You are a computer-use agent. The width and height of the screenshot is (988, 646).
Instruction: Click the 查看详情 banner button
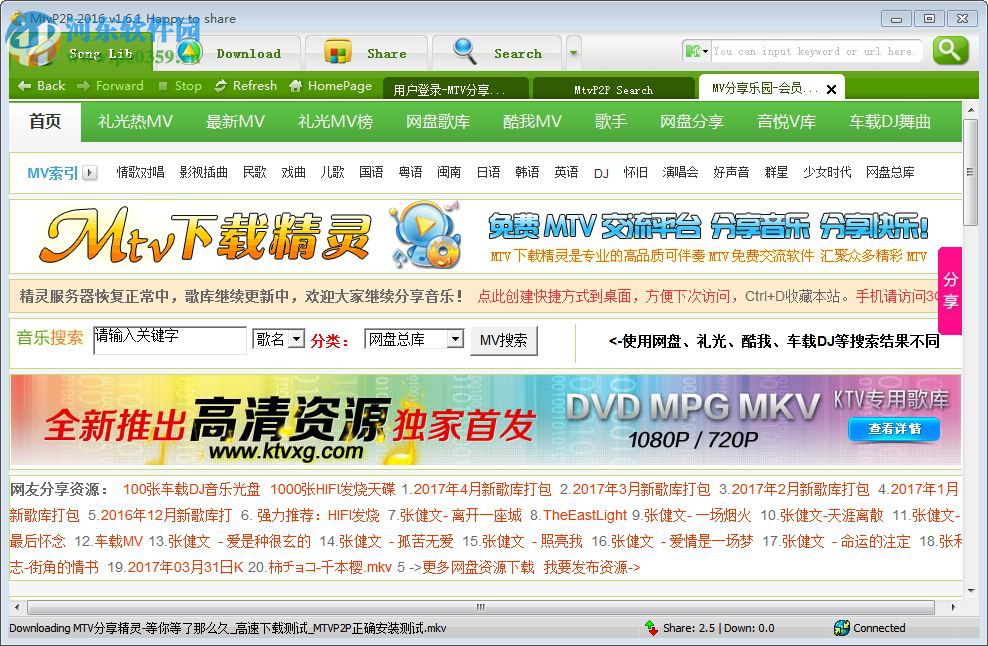893,430
